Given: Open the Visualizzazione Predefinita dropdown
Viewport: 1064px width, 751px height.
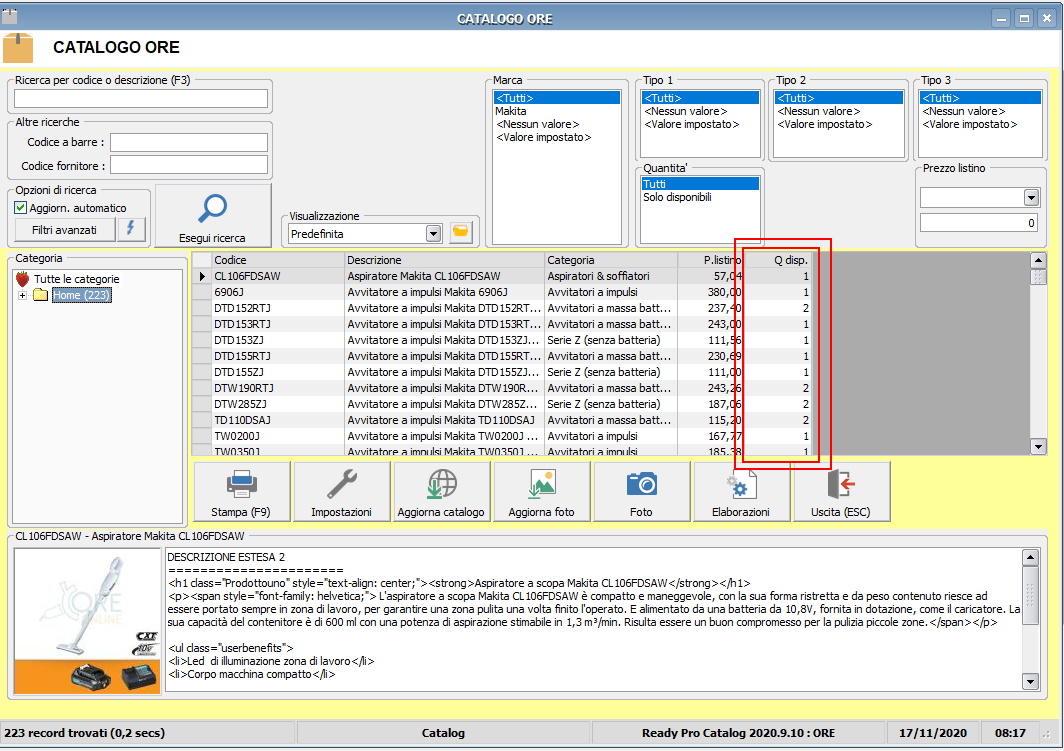Looking at the screenshot, I should (x=433, y=233).
